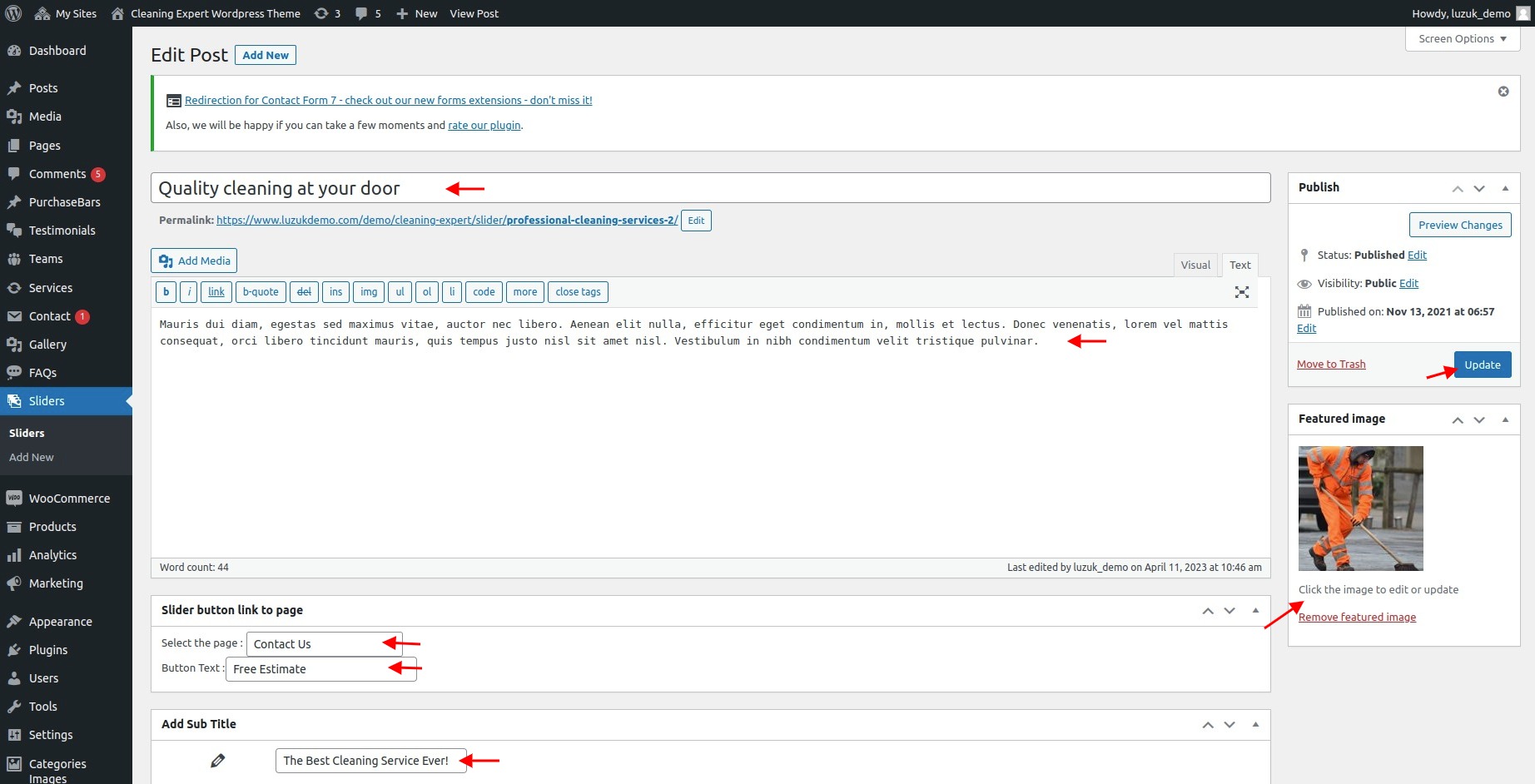The image size is (1535, 784).
Task: Click View Post in admin bar
Action: click(x=474, y=13)
